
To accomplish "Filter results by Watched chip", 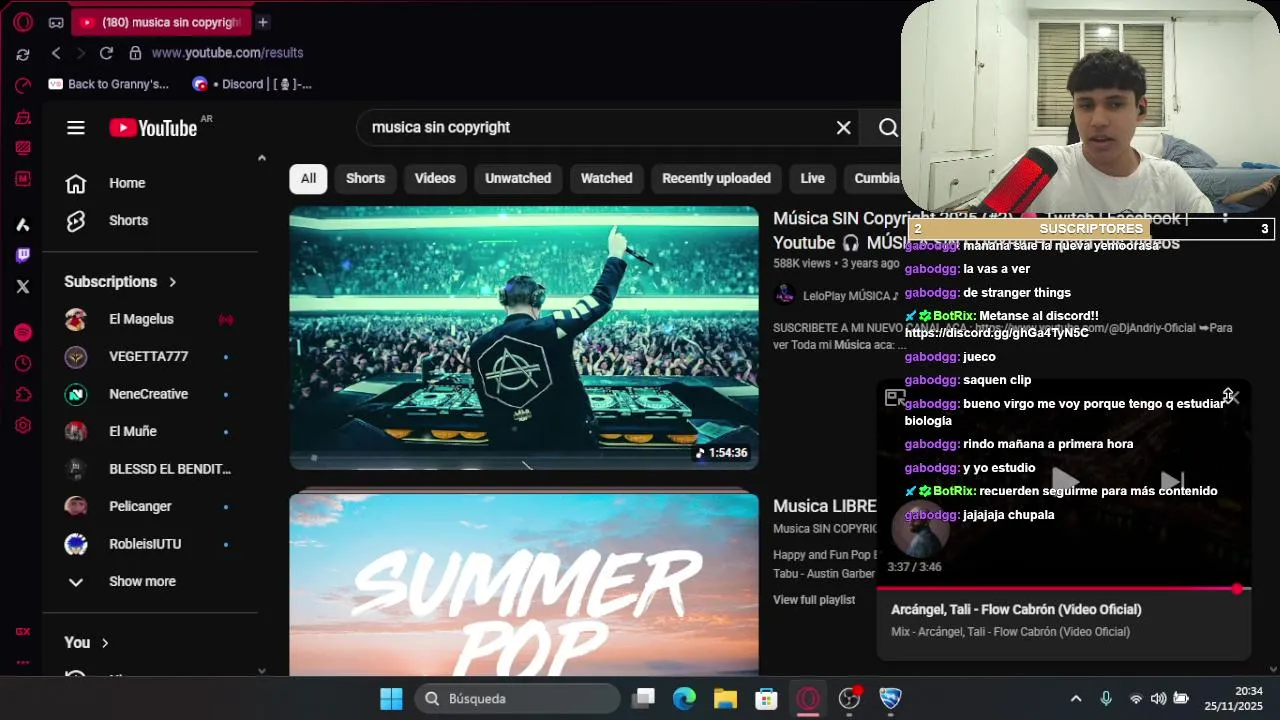I will [606, 178].
